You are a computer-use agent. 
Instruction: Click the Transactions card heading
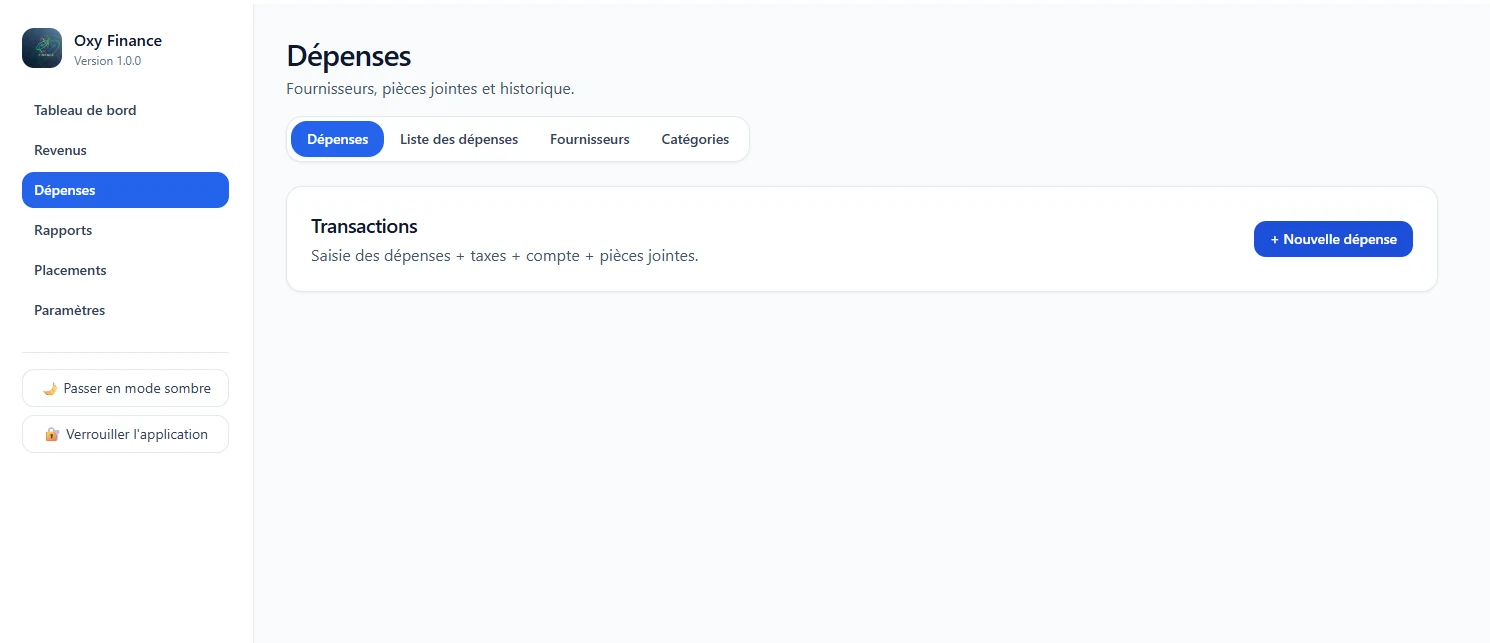[364, 226]
